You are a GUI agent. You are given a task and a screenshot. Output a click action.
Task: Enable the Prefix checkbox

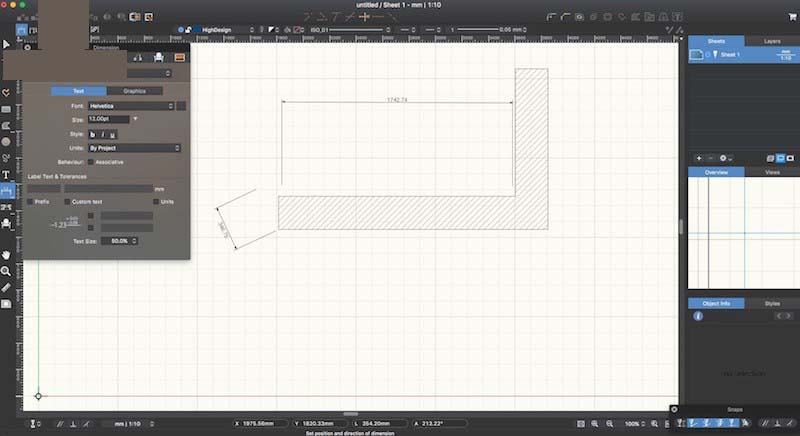[x=30, y=202]
